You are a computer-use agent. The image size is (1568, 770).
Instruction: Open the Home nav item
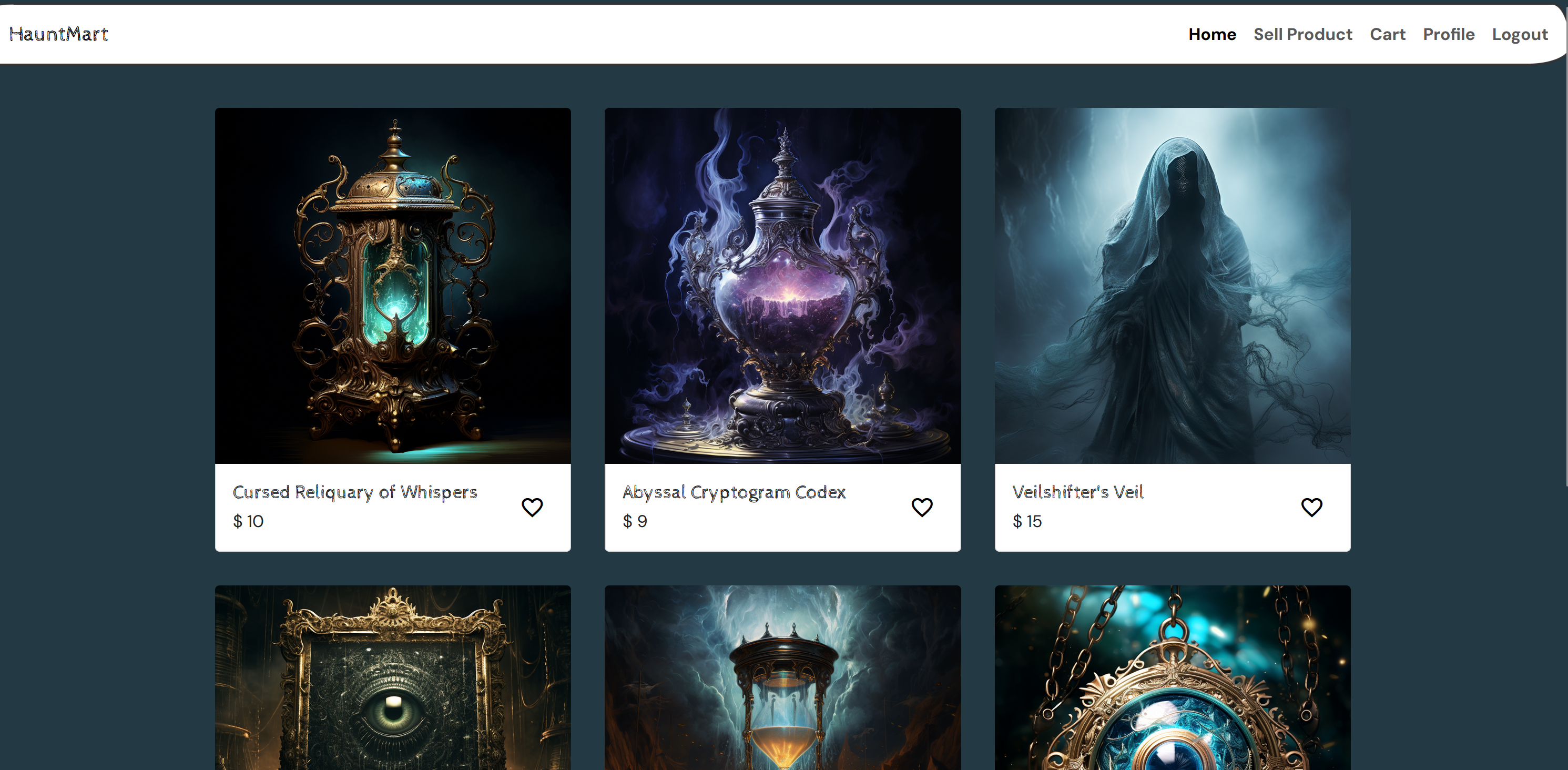click(x=1212, y=34)
